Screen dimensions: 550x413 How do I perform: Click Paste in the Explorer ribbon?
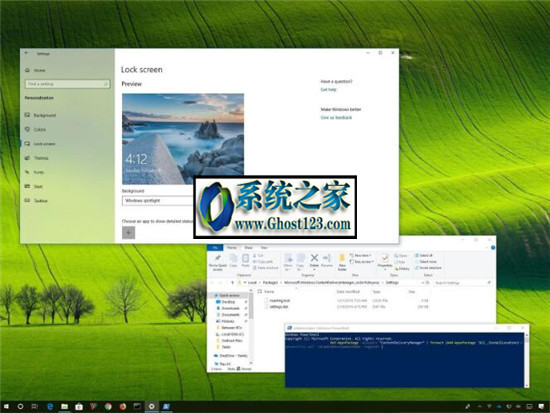click(246, 261)
